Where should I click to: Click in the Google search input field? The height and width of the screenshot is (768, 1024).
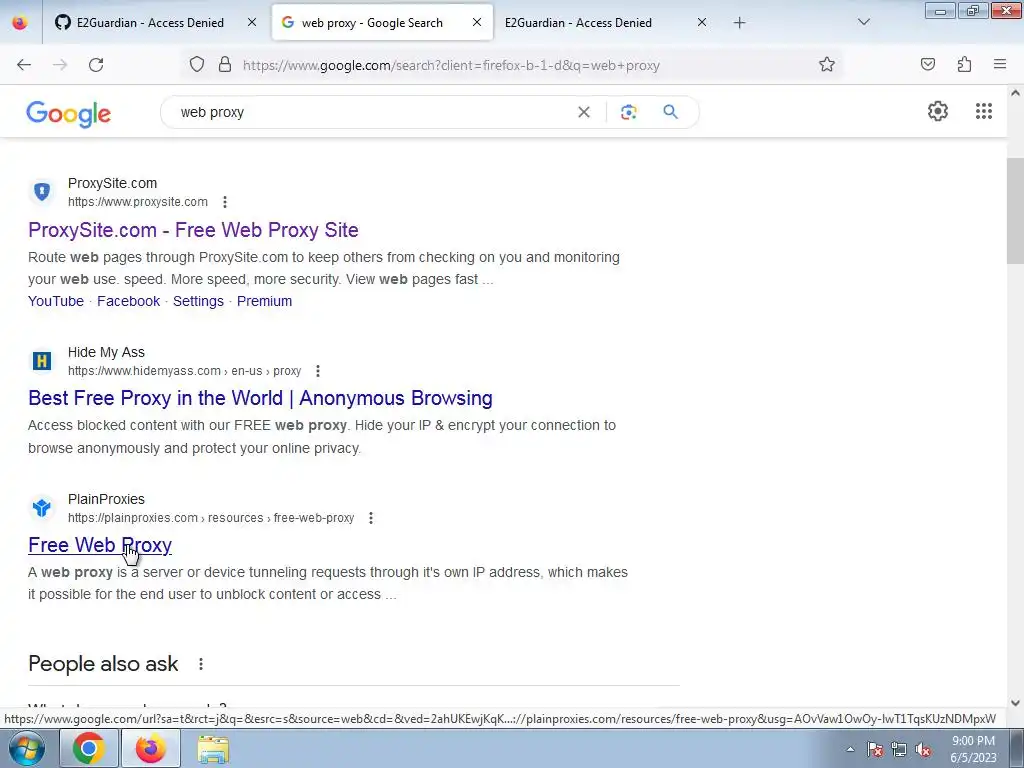click(x=372, y=112)
